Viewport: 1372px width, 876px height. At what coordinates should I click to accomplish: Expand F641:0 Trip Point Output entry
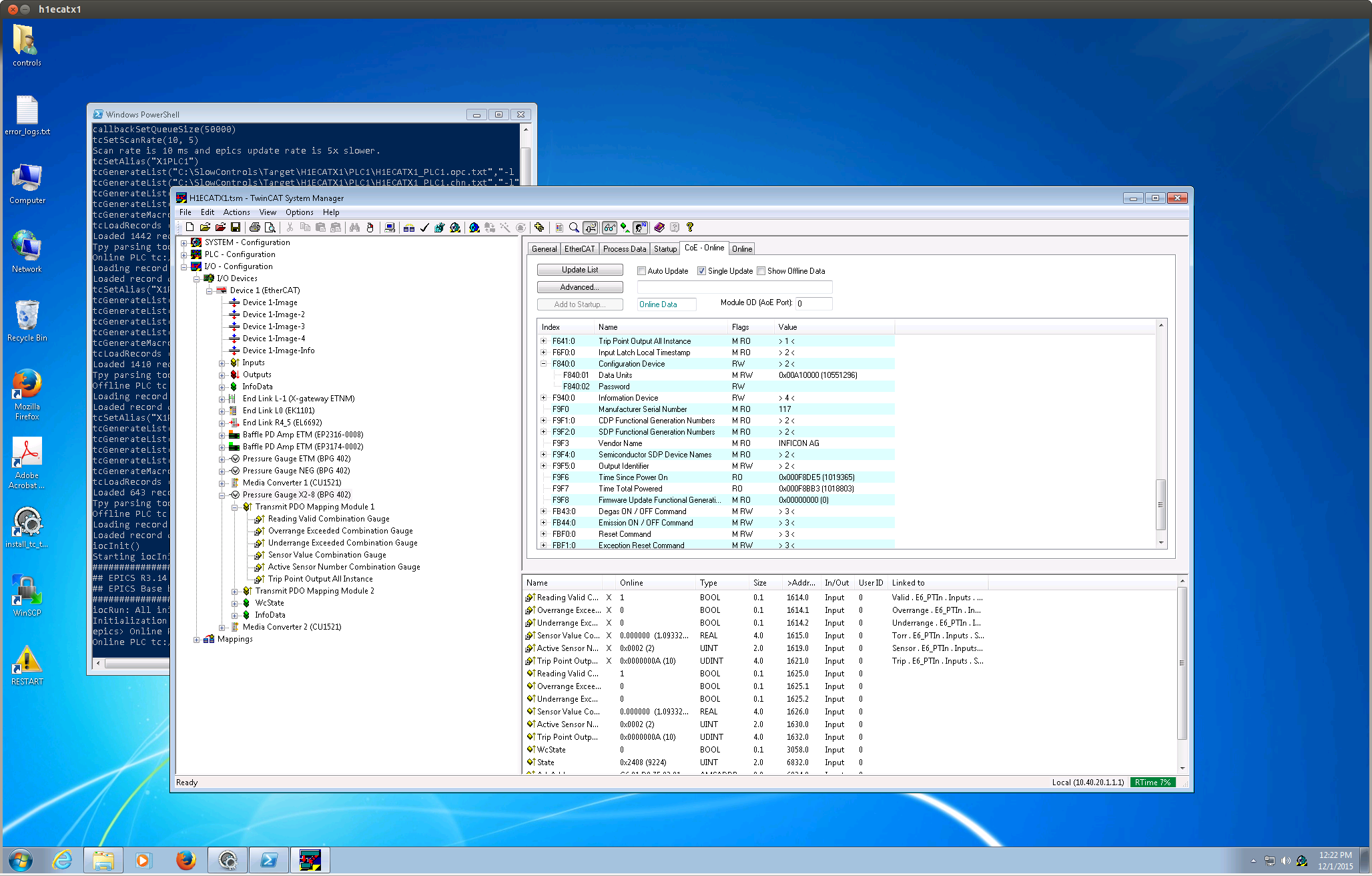(544, 341)
